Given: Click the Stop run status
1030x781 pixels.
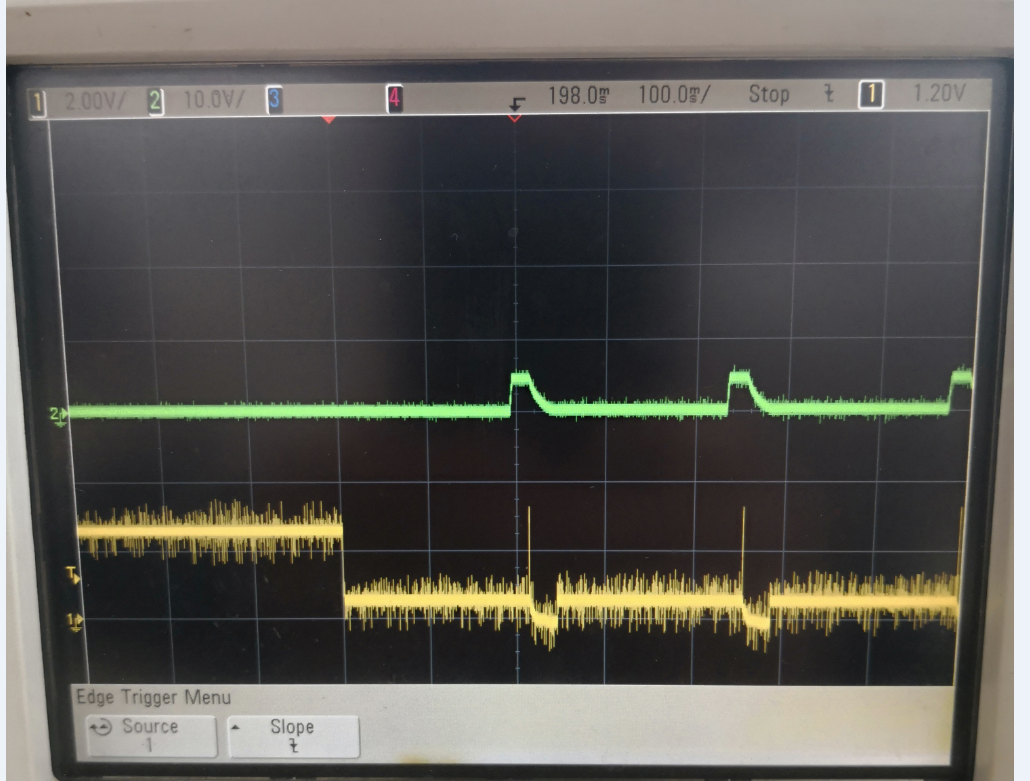Looking at the screenshot, I should click(769, 94).
